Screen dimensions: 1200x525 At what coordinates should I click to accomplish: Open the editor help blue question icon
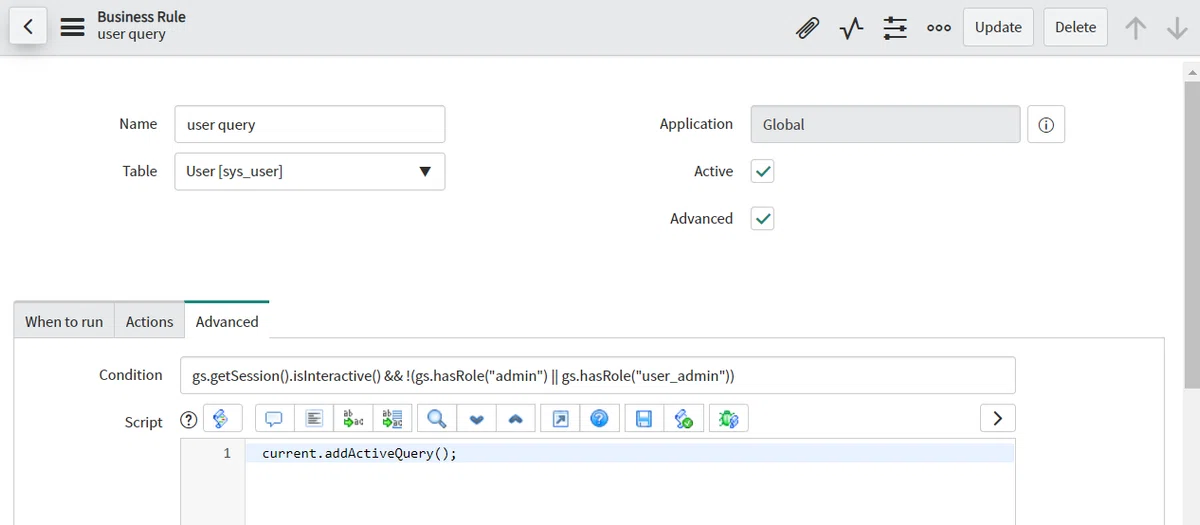coord(599,419)
